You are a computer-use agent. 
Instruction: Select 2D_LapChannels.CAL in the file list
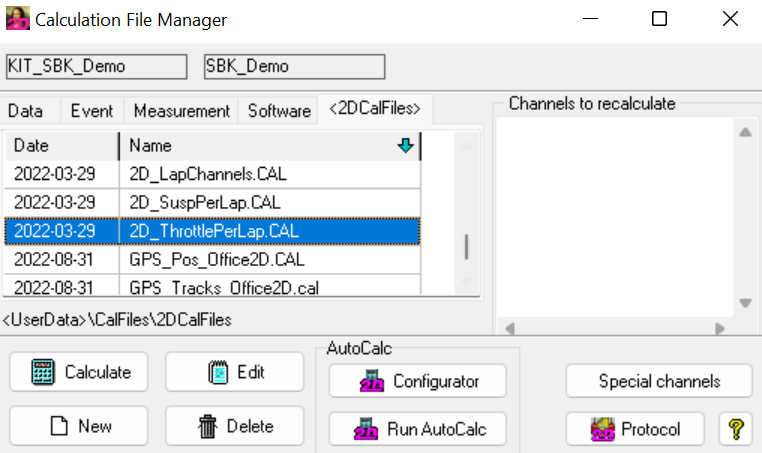[x=208, y=174]
